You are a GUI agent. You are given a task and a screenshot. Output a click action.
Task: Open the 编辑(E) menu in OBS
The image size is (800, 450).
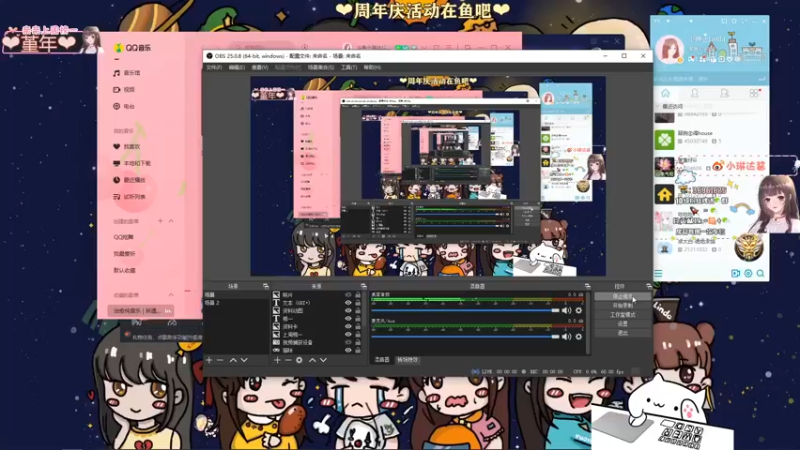(x=236, y=67)
